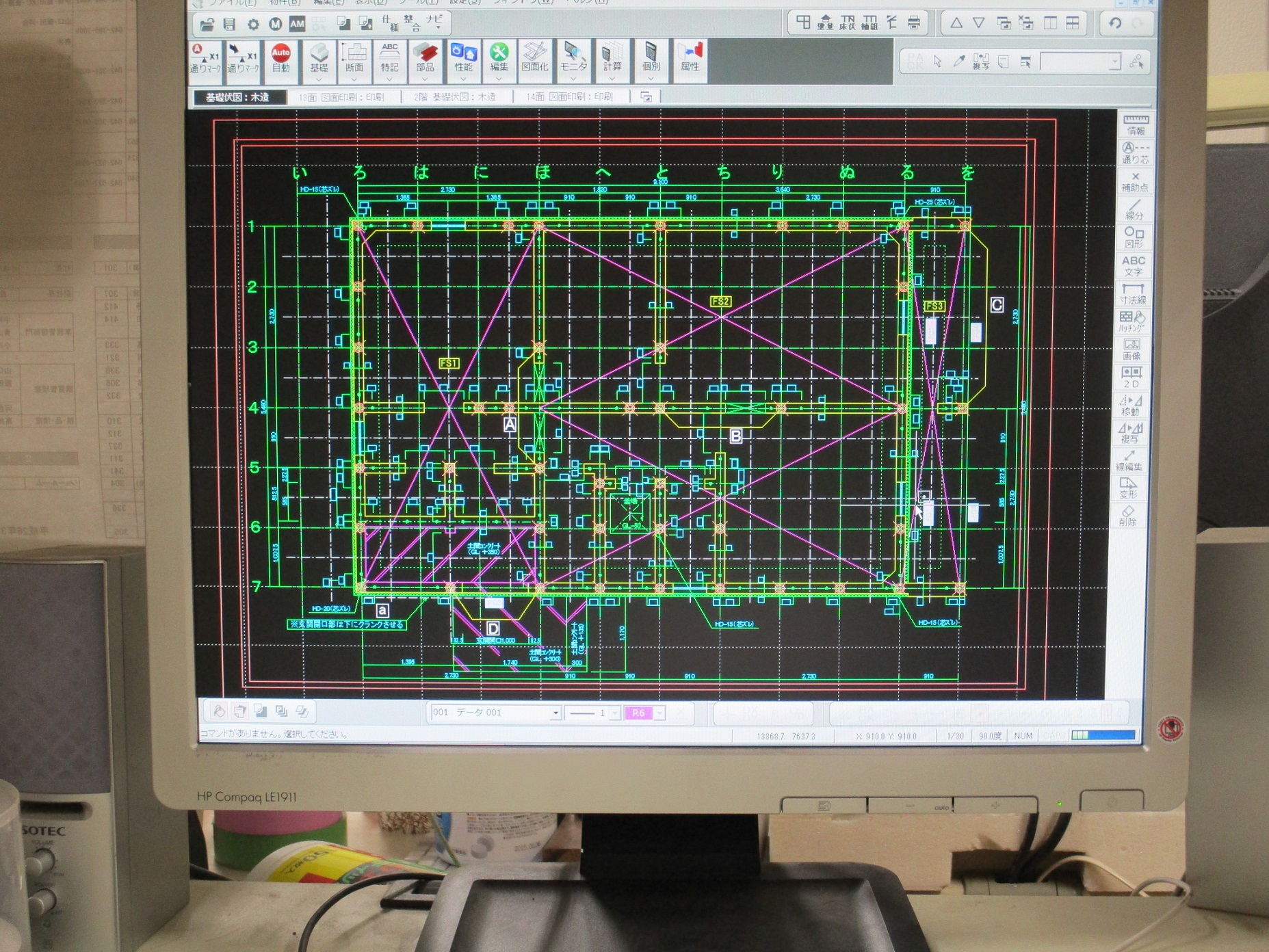Image resolution: width=1269 pixels, height=952 pixels.
Task: Select 線編集 line edit tool
Action: (x=1129, y=461)
